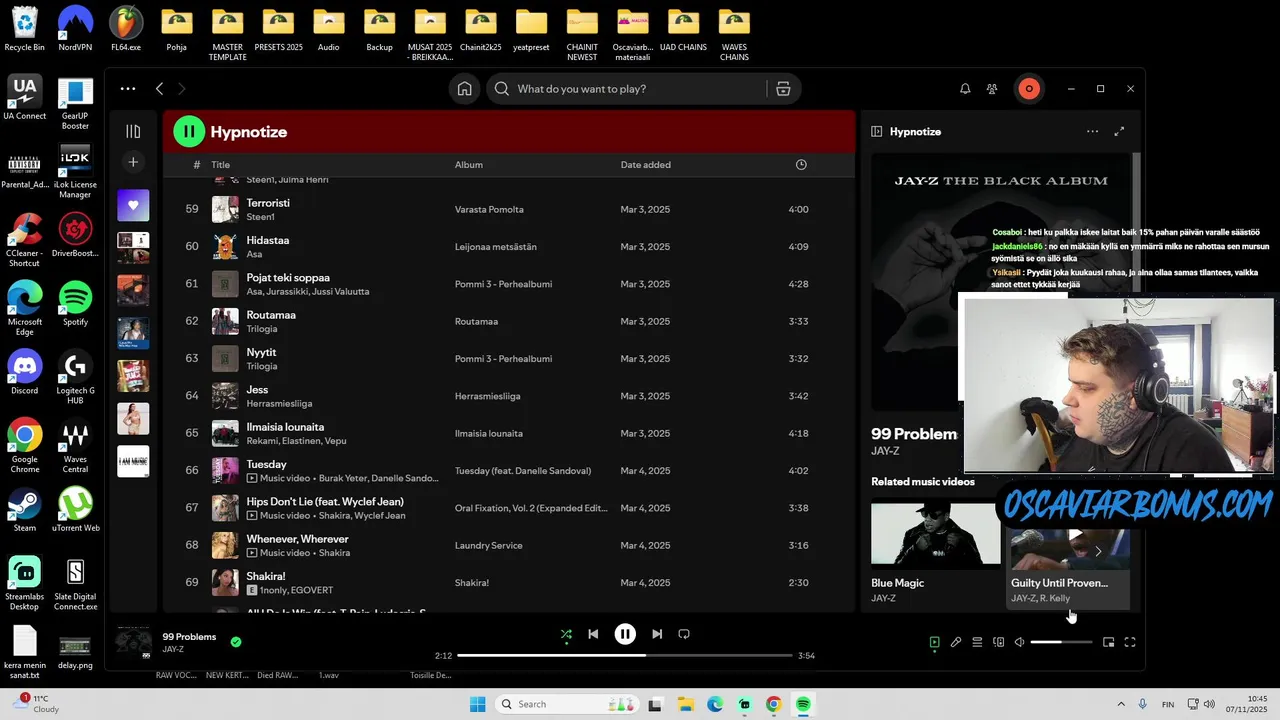
Task: Sort tracks by Title column
Action: (221, 165)
